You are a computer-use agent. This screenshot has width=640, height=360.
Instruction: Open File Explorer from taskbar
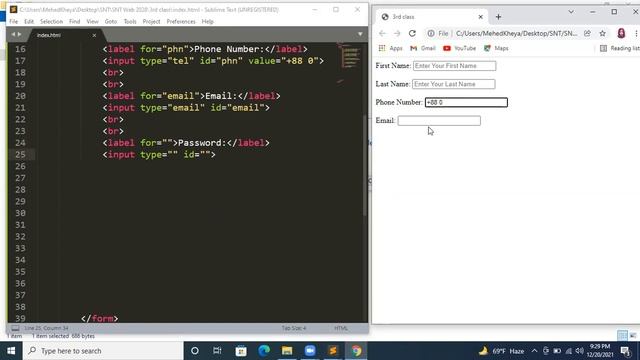[287, 351]
